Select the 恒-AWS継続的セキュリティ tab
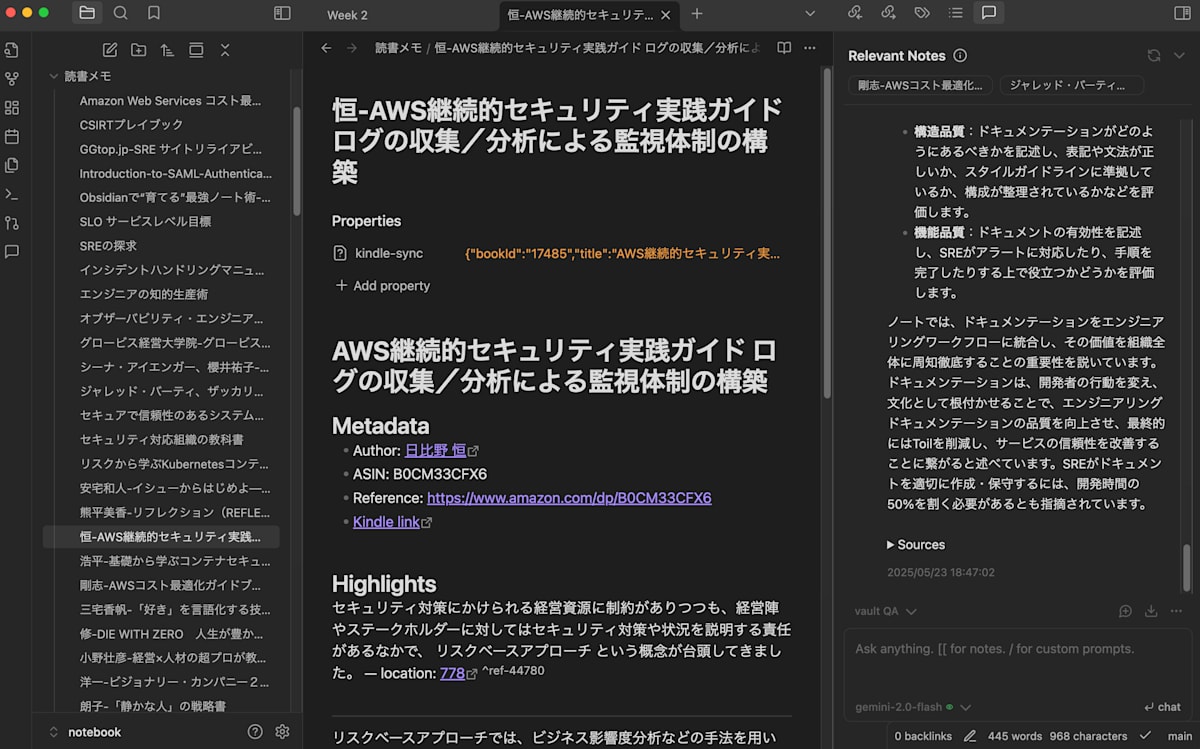The width and height of the screenshot is (1200, 749). click(590, 15)
